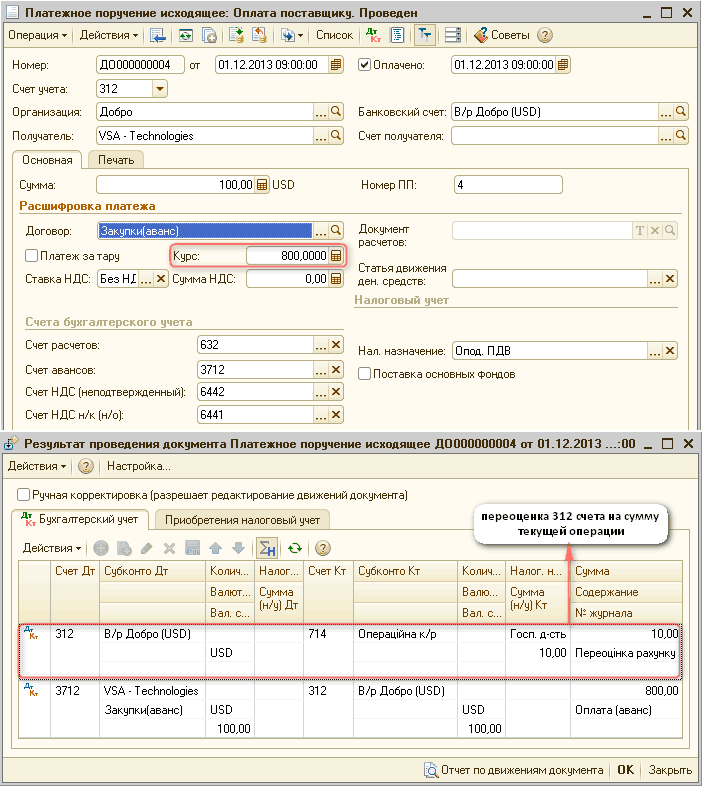
Task: Switch to the Печать tab
Action: (x=115, y=159)
